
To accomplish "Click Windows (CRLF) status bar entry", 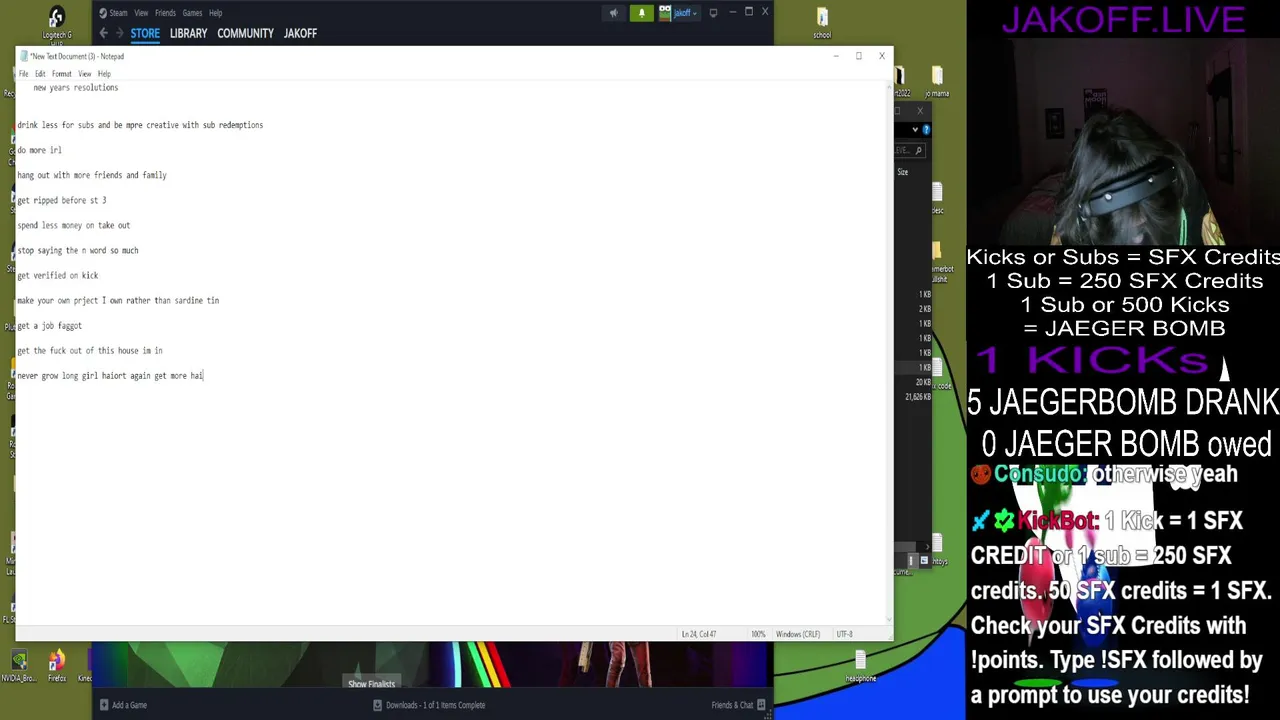I will click(x=798, y=634).
